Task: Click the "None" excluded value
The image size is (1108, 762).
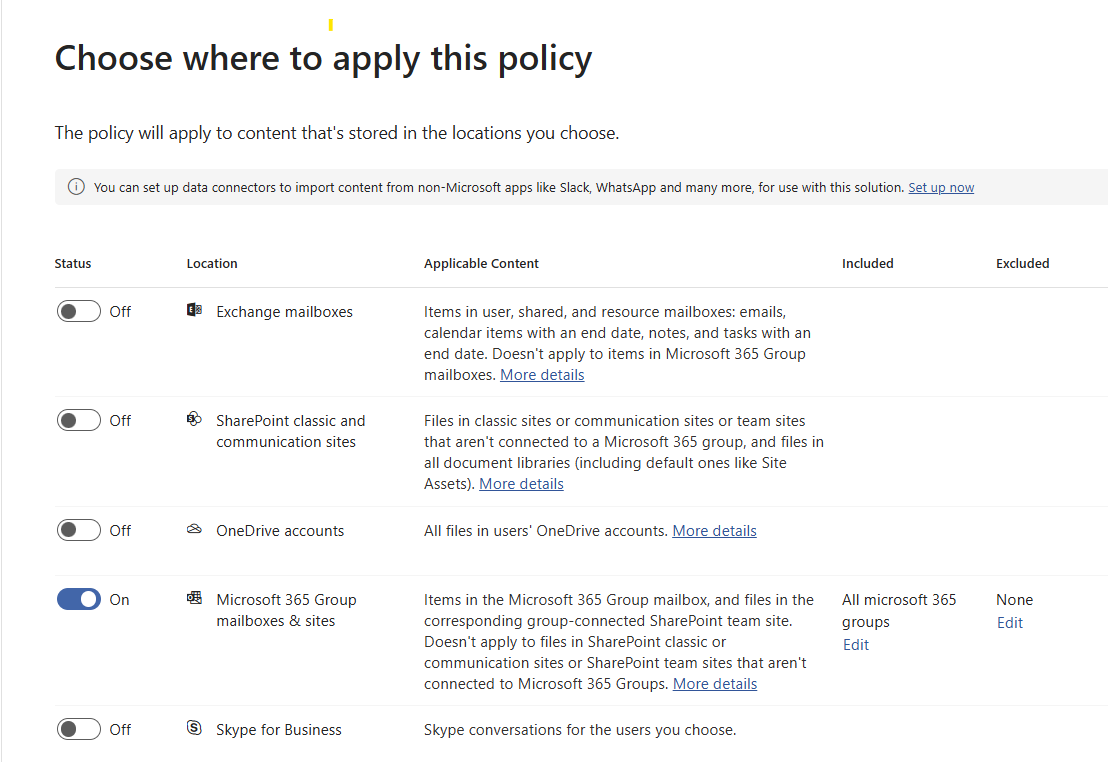Action: 1015,599
